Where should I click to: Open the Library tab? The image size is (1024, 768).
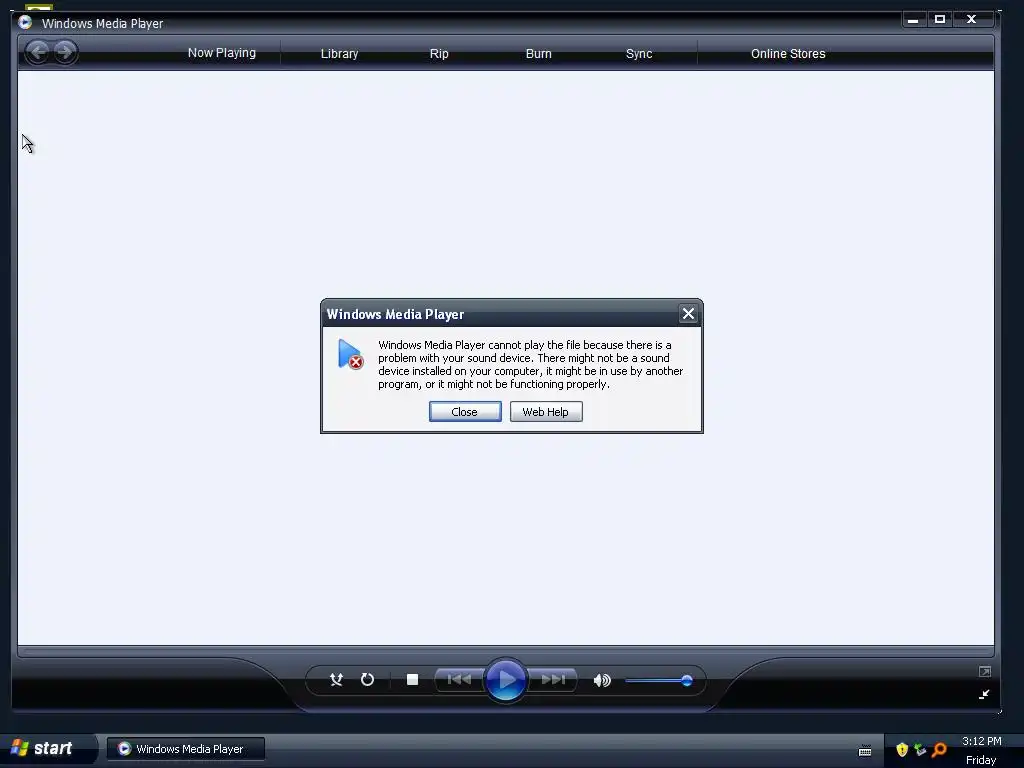[x=340, y=54]
